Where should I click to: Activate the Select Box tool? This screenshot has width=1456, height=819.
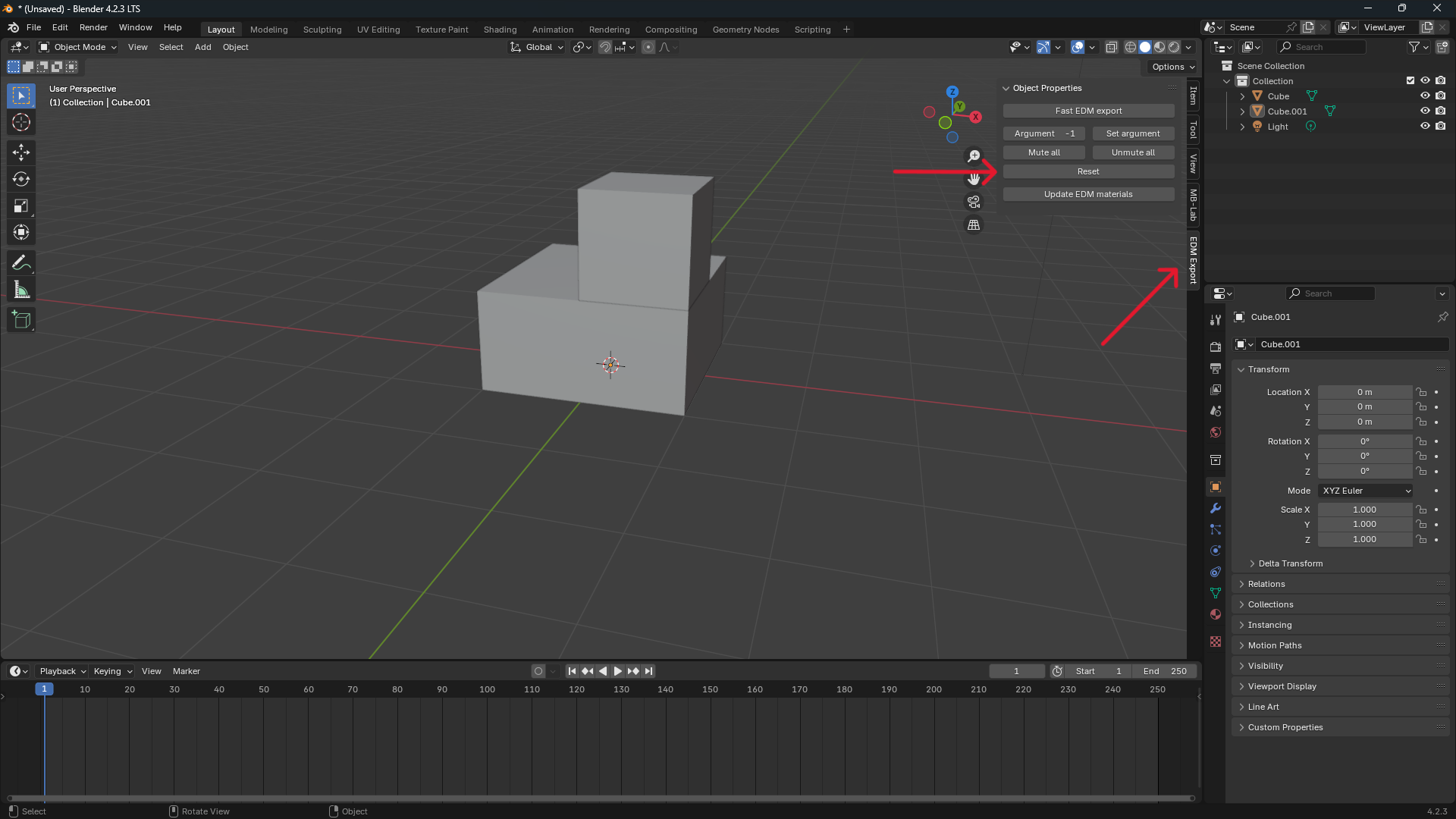point(21,96)
